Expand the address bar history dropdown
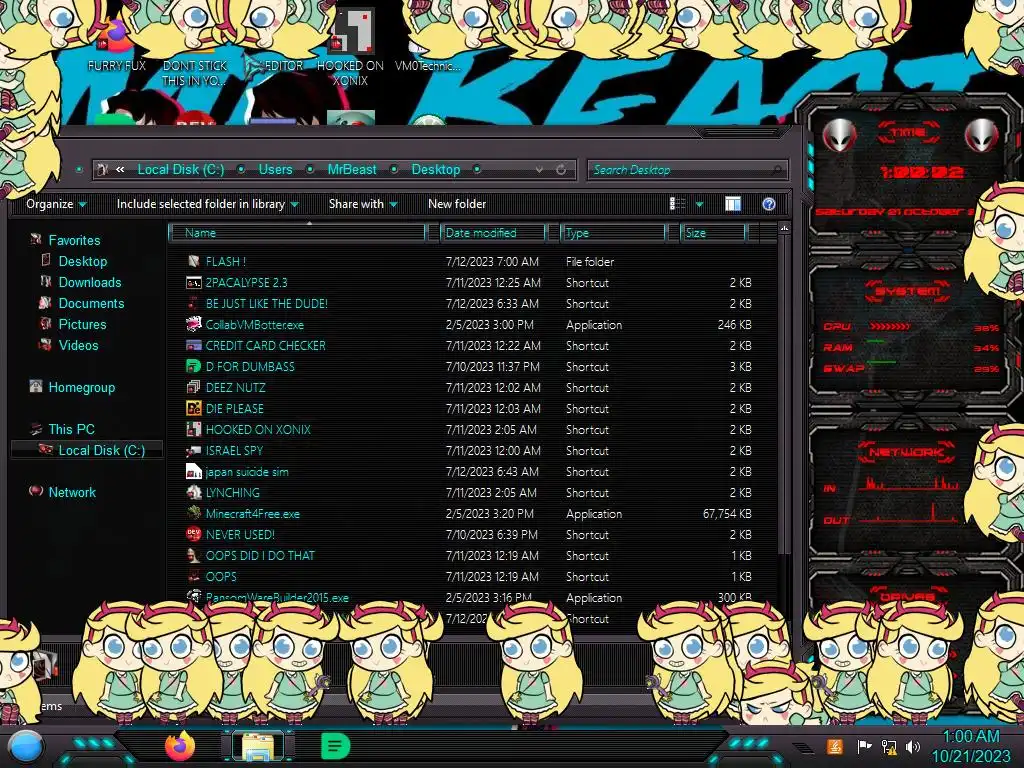The image size is (1024, 768). pos(539,170)
